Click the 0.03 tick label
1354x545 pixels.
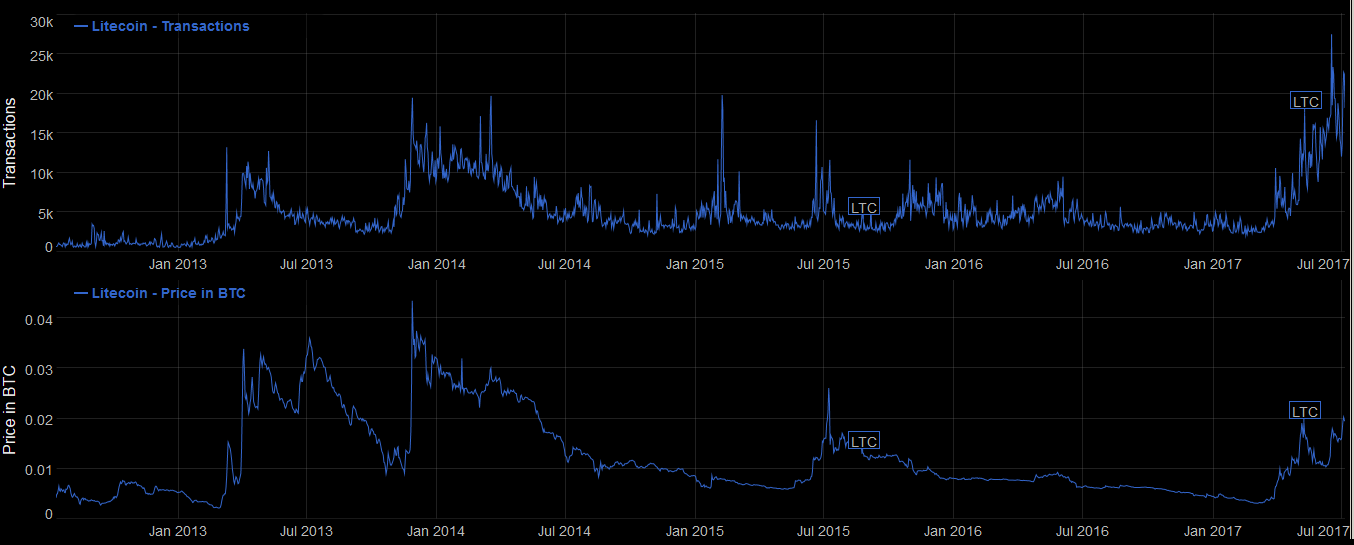coord(38,369)
